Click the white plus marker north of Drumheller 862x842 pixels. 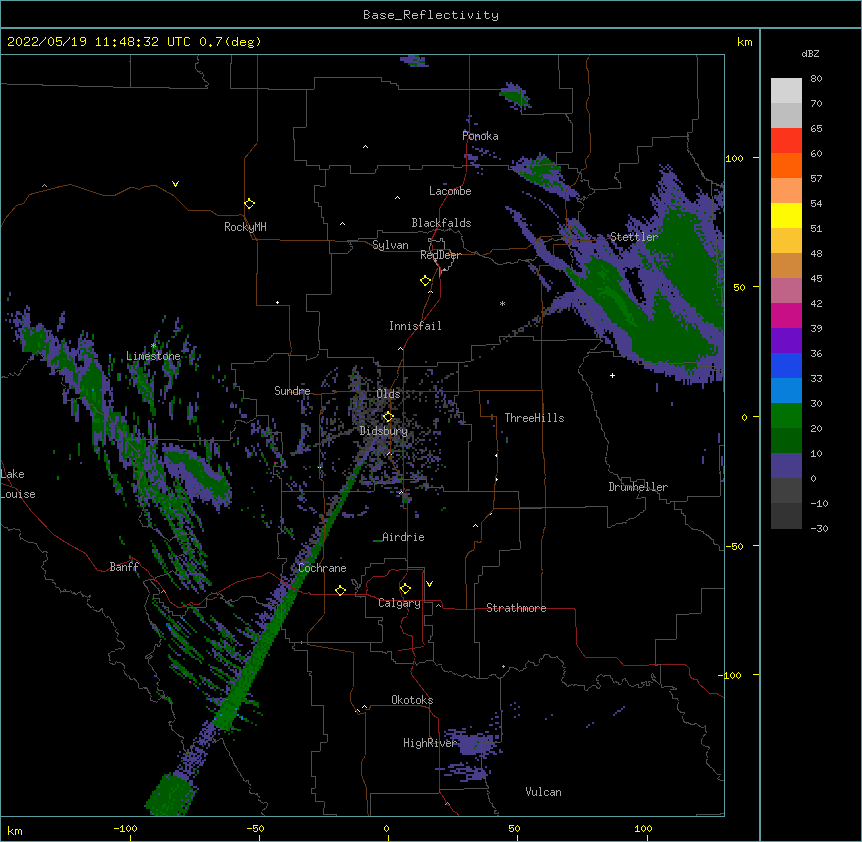[x=612, y=375]
